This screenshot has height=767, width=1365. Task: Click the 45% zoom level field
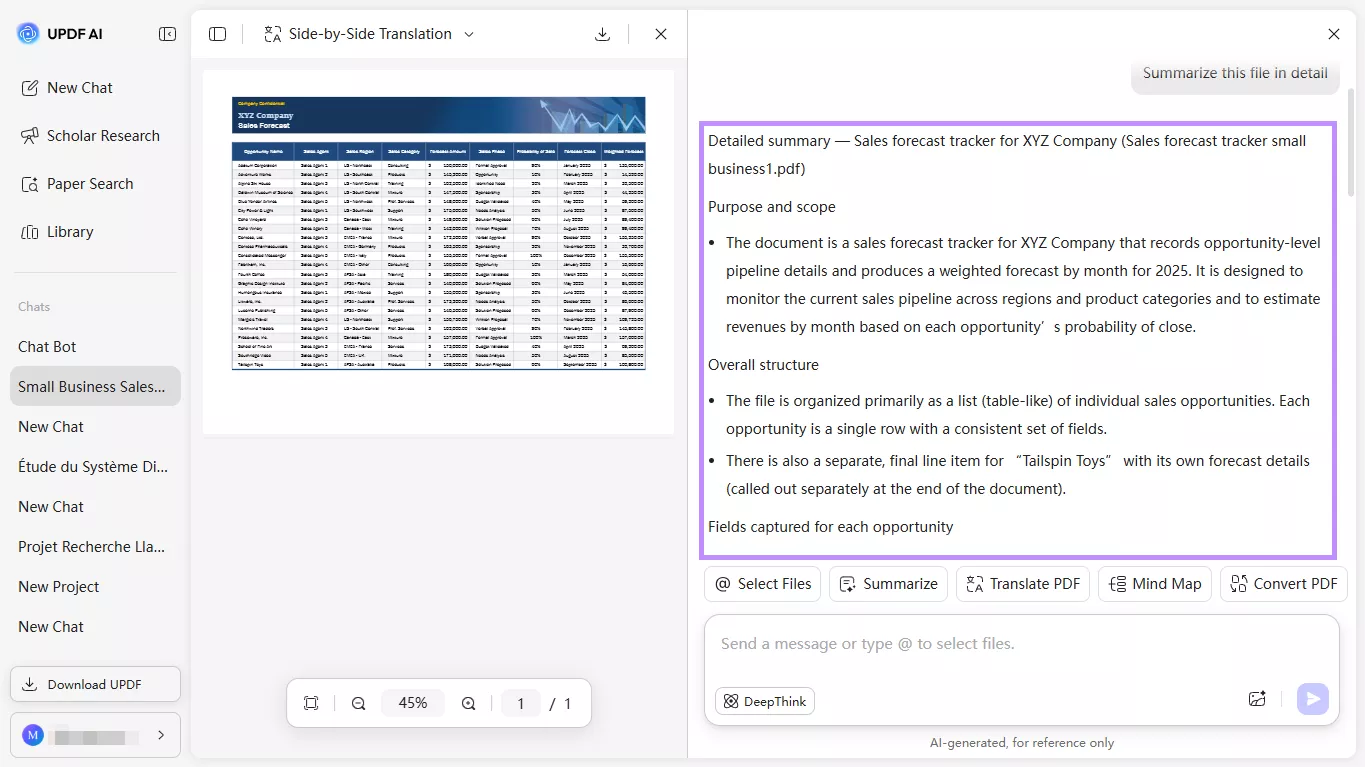pos(413,703)
